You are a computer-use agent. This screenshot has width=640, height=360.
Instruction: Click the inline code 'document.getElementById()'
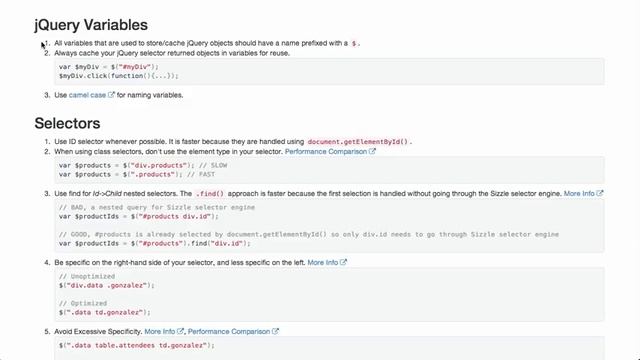pos(358,142)
